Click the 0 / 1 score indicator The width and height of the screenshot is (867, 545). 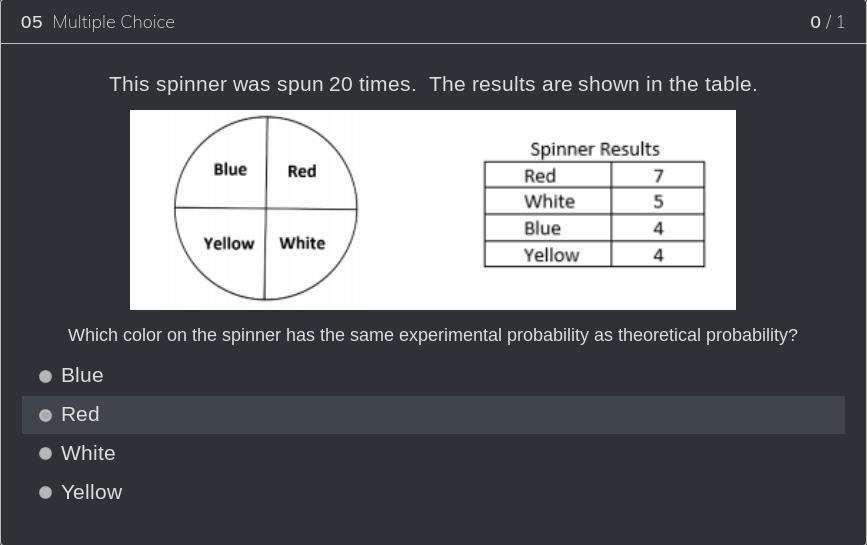click(x=827, y=22)
